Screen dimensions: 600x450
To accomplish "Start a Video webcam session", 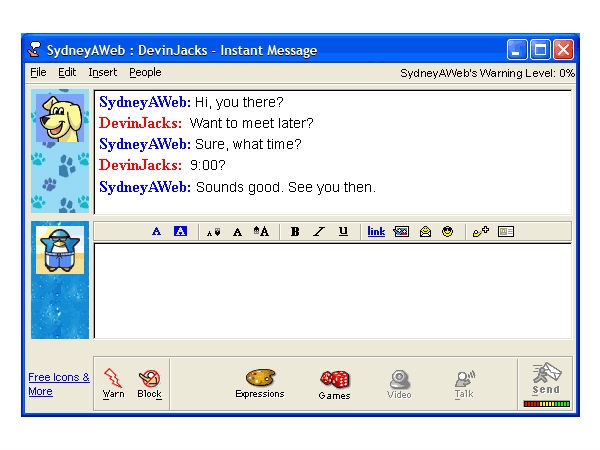I will [399, 384].
